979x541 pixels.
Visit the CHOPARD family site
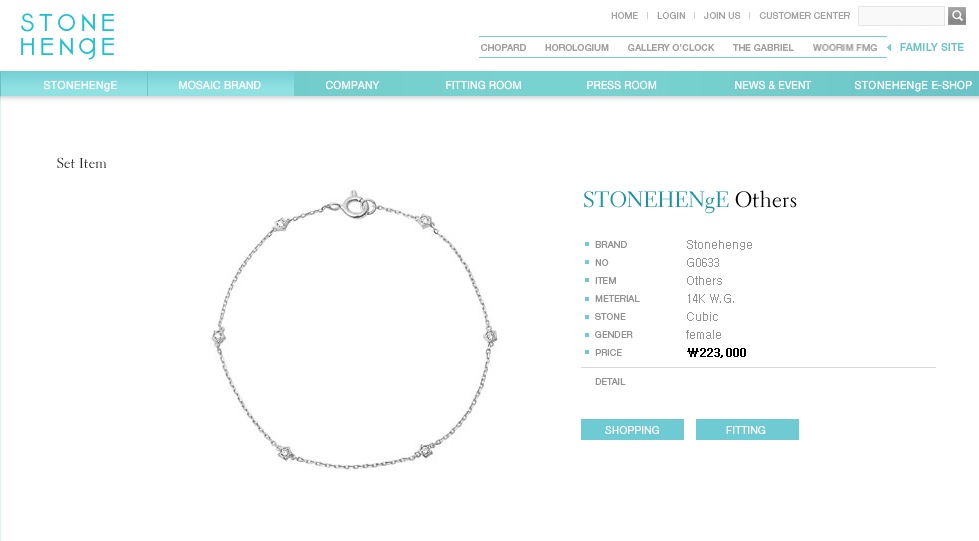point(503,47)
